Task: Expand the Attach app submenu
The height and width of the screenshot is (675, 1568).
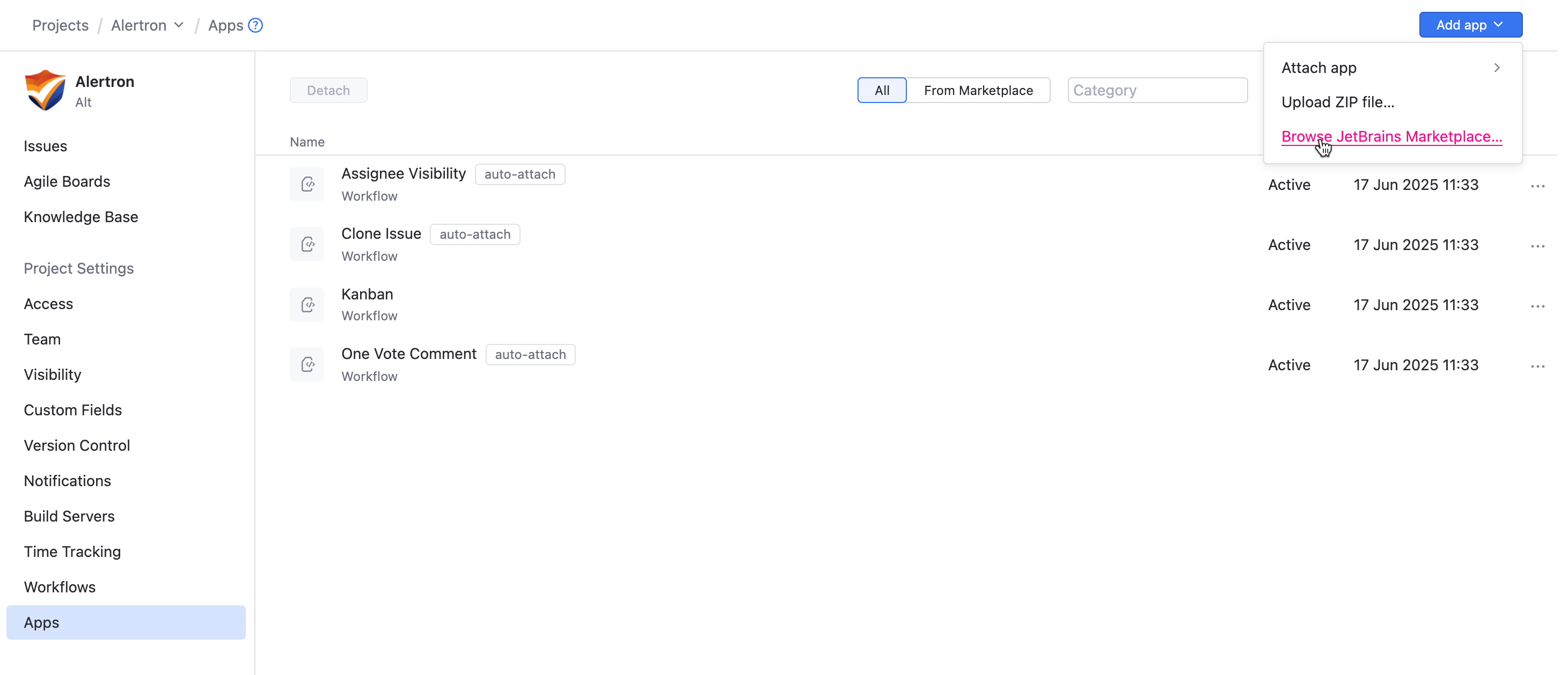Action: coord(1319,68)
